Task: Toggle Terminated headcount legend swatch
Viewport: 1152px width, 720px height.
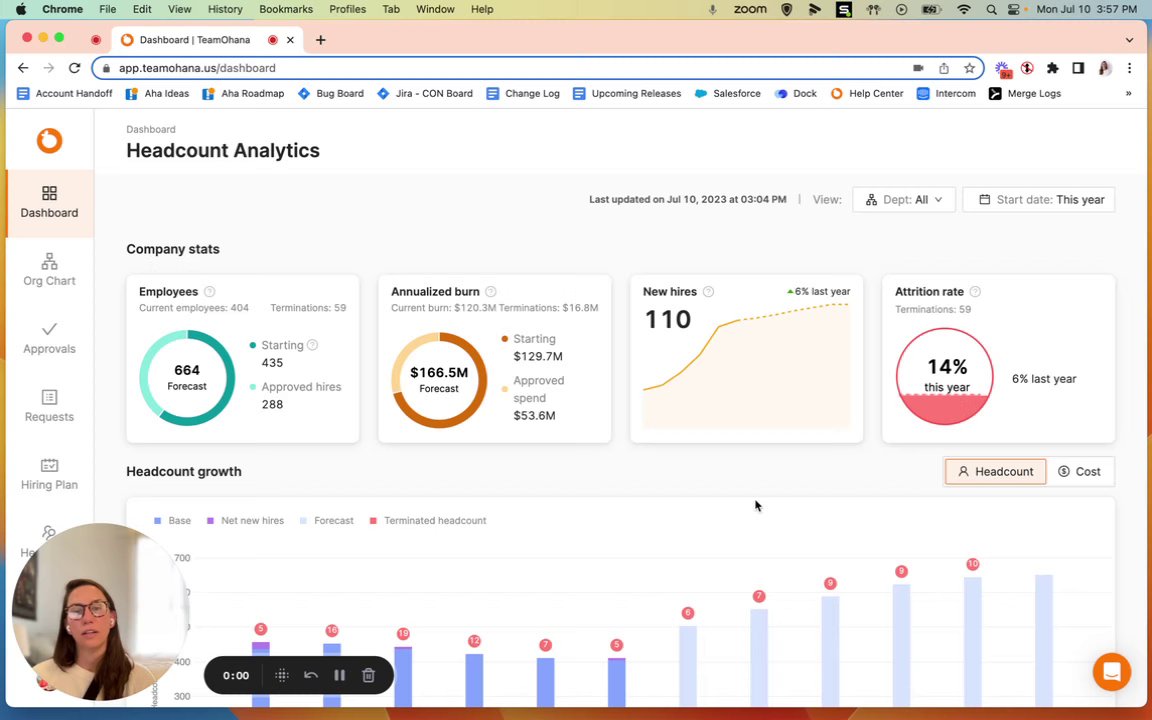Action: coord(373,521)
